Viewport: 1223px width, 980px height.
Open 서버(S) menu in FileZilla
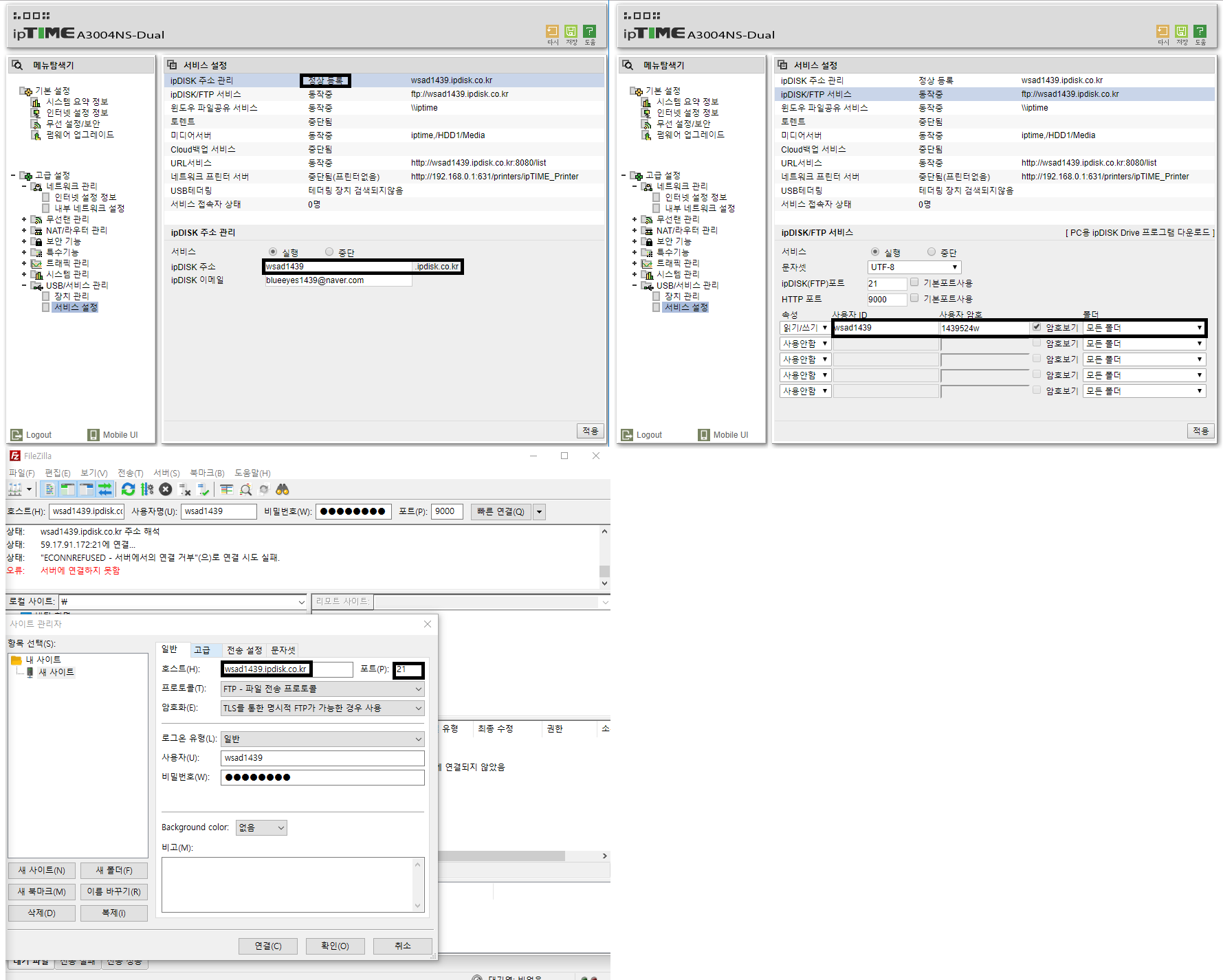(x=166, y=473)
